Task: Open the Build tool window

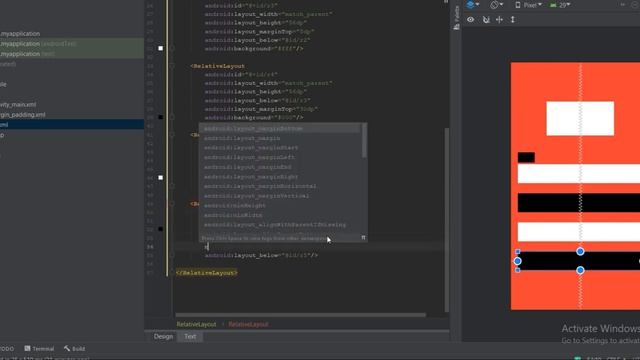Action: (75, 349)
